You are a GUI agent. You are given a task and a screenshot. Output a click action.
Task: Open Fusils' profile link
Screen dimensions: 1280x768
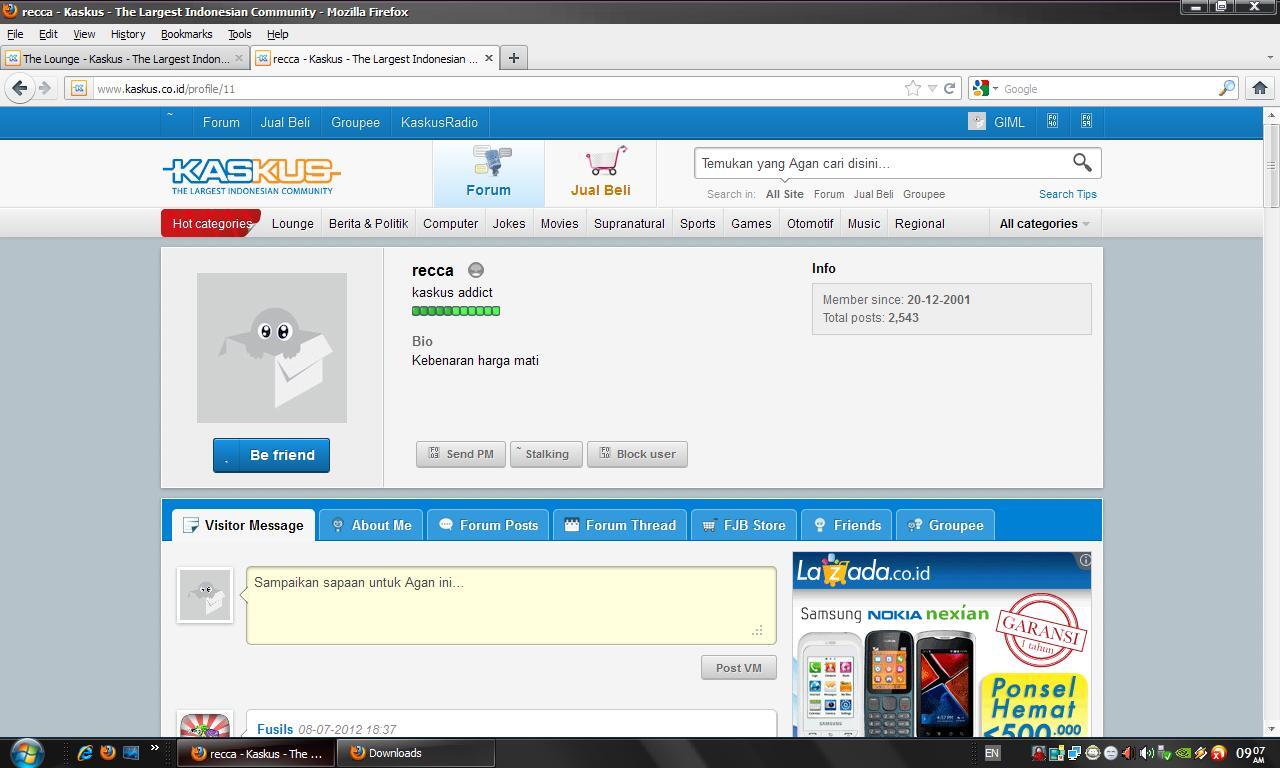click(x=275, y=729)
